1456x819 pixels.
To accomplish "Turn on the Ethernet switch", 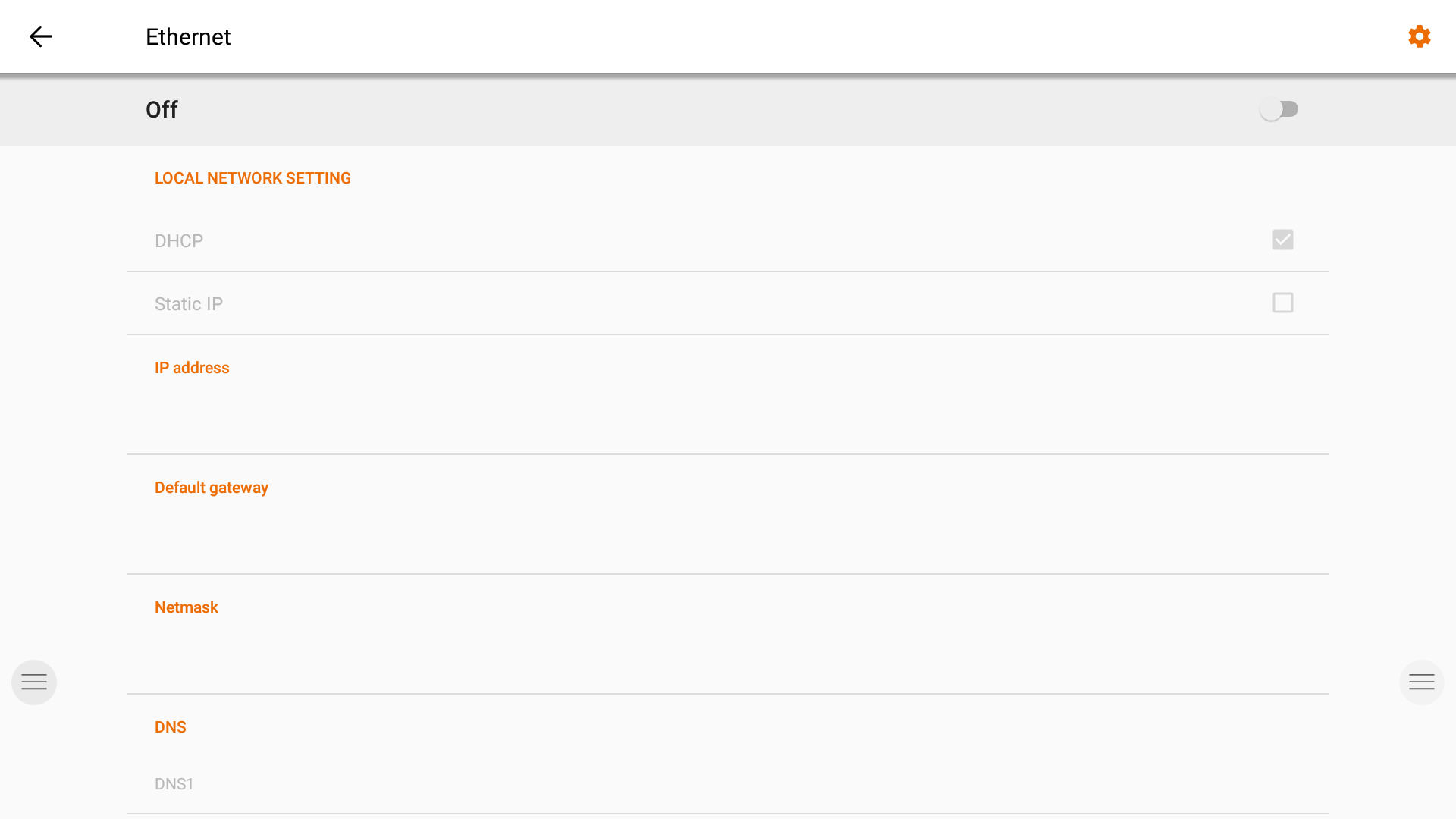I will pos(1279,109).
